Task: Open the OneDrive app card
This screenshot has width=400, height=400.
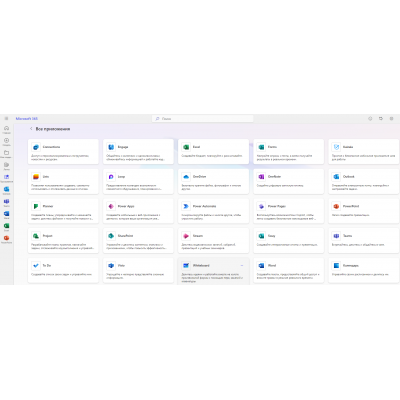Action: pos(213,181)
